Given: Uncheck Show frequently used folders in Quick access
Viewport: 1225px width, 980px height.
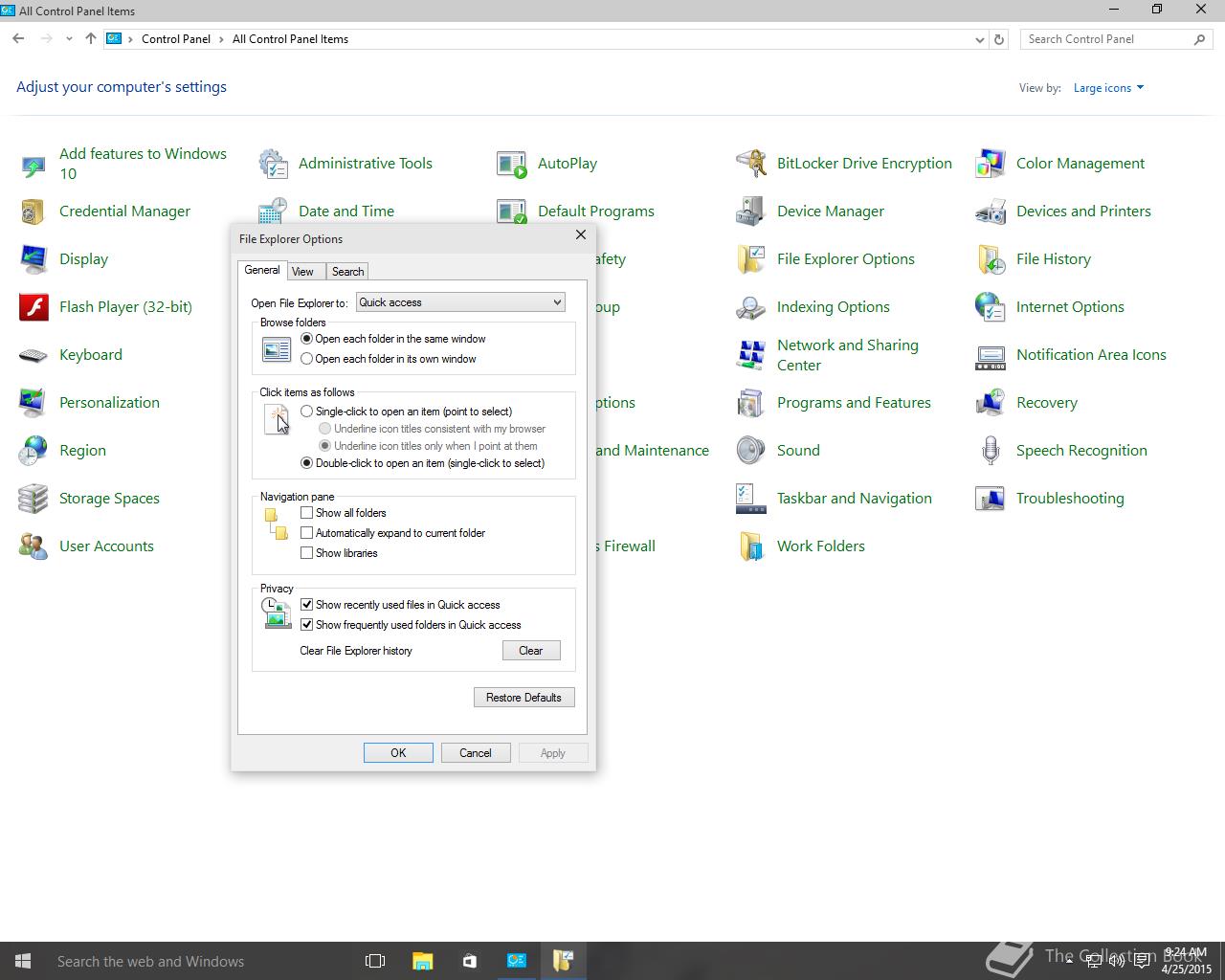Looking at the screenshot, I should [x=306, y=625].
